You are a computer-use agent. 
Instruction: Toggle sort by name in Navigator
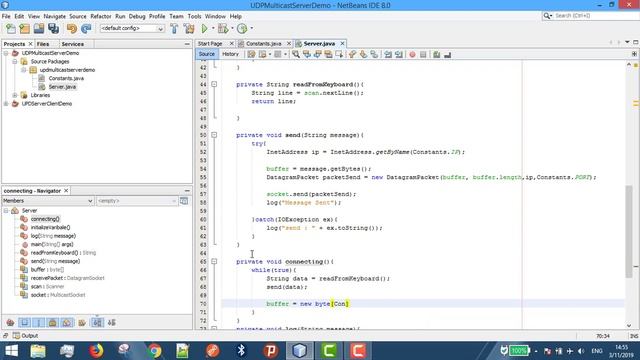coord(97,322)
